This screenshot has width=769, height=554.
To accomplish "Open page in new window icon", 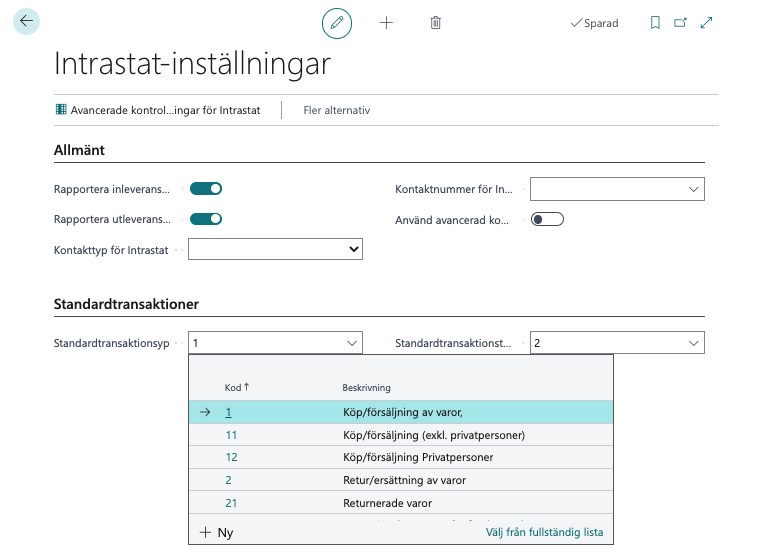I will pyautogui.click(x=681, y=23).
